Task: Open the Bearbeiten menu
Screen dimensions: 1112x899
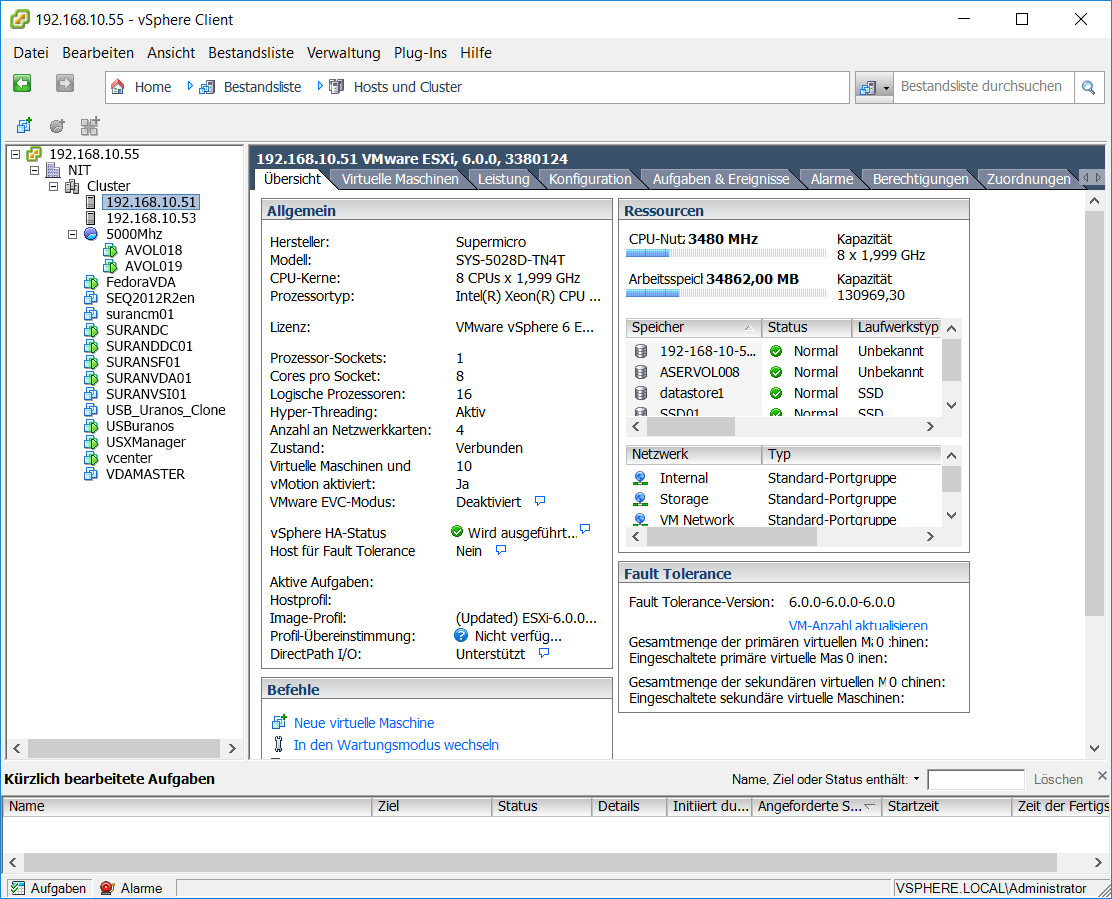Action: (x=98, y=53)
